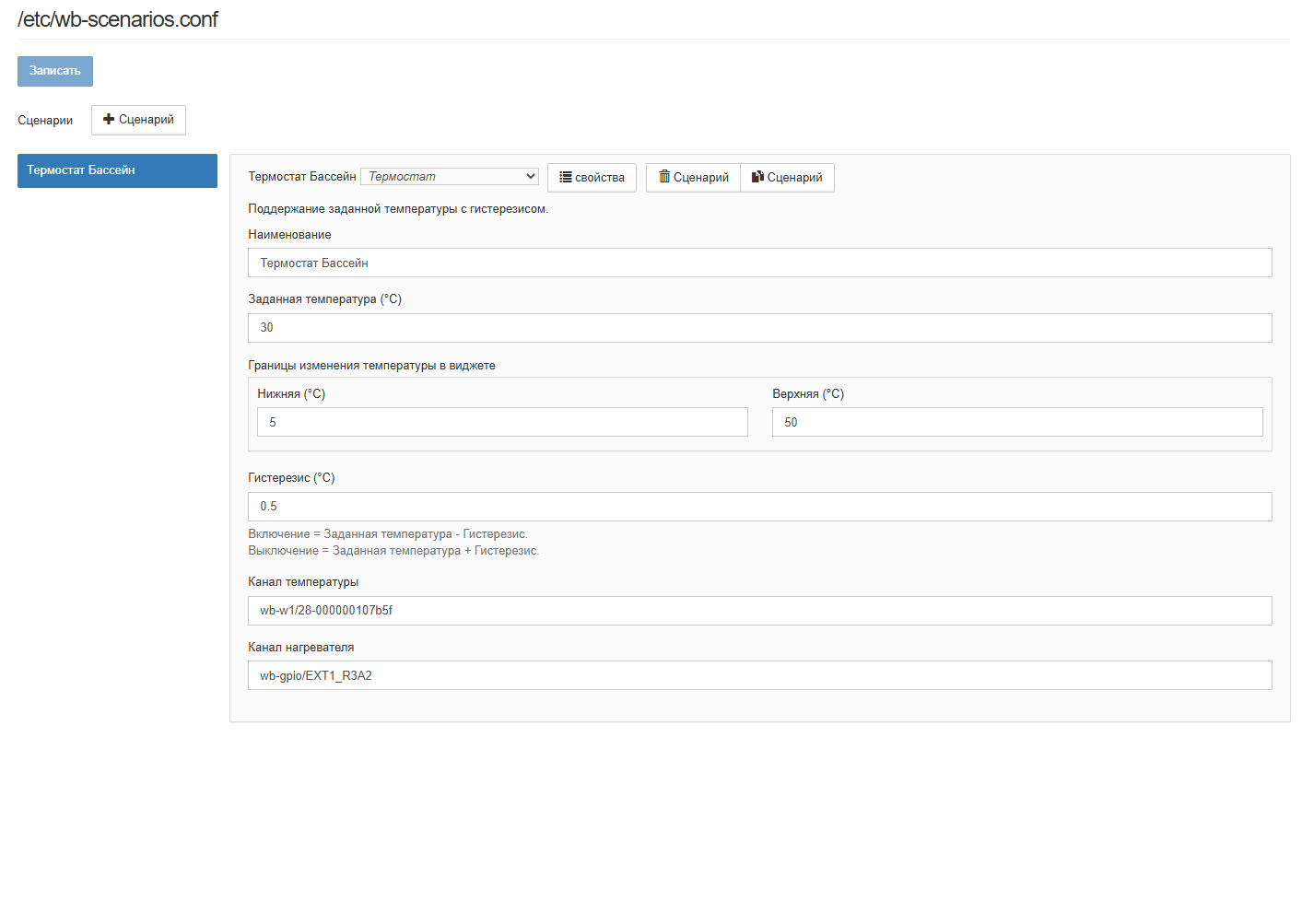Click into the Наименование field
The width and height of the screenshot is (1302, 924).
(x=759, y=263)
